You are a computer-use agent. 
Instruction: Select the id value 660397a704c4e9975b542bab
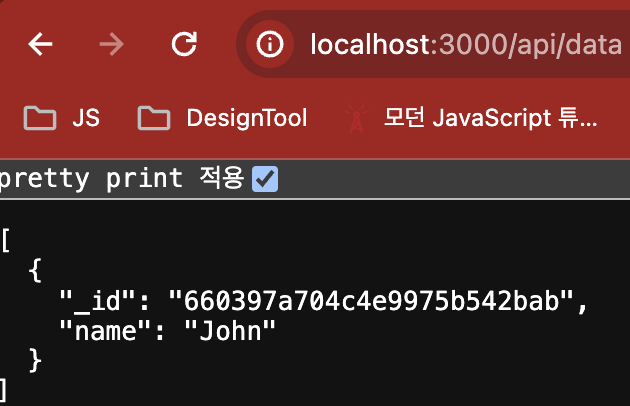pos(371,301)
